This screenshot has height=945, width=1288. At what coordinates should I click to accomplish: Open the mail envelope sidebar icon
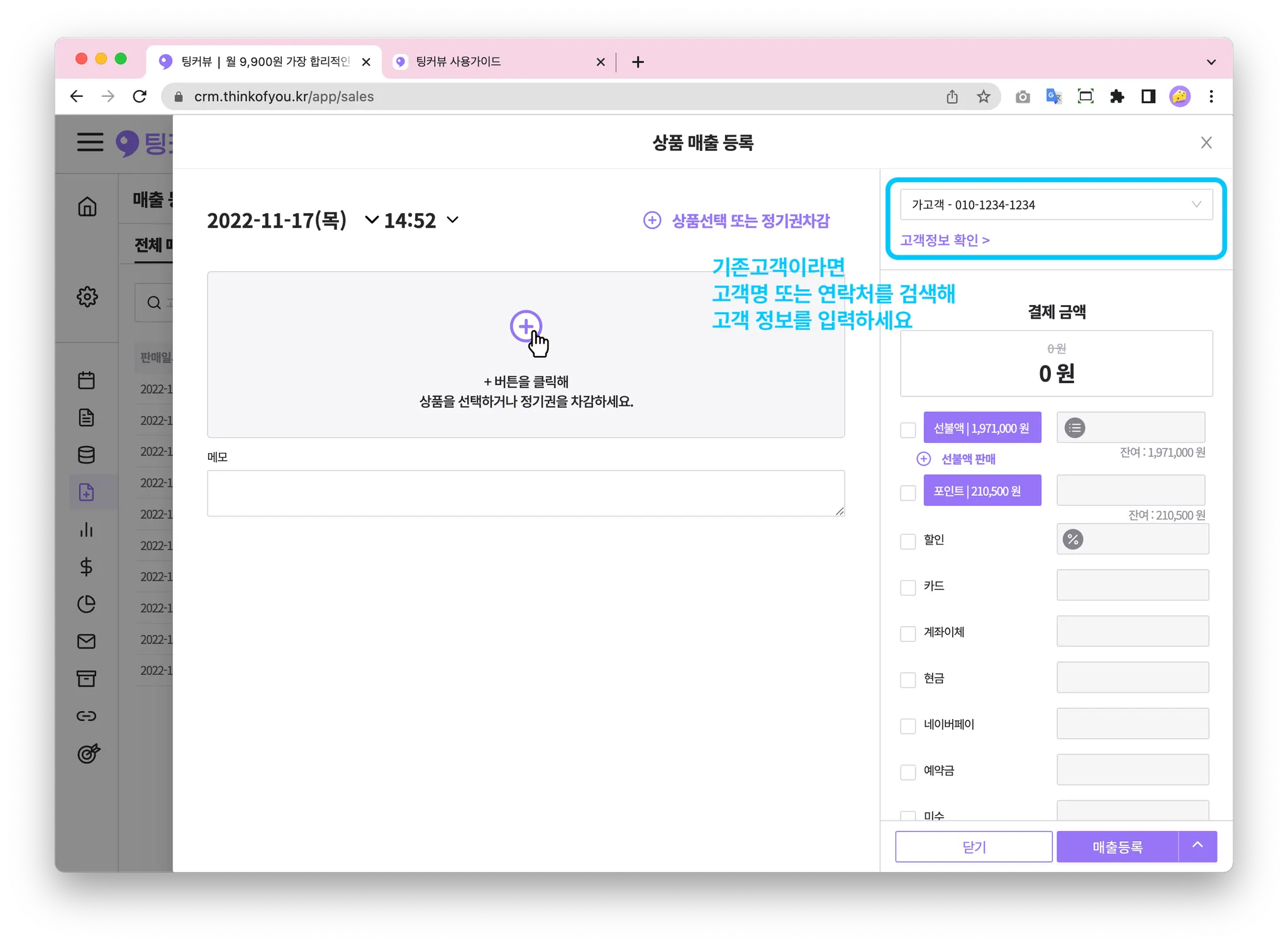point(87,641)
